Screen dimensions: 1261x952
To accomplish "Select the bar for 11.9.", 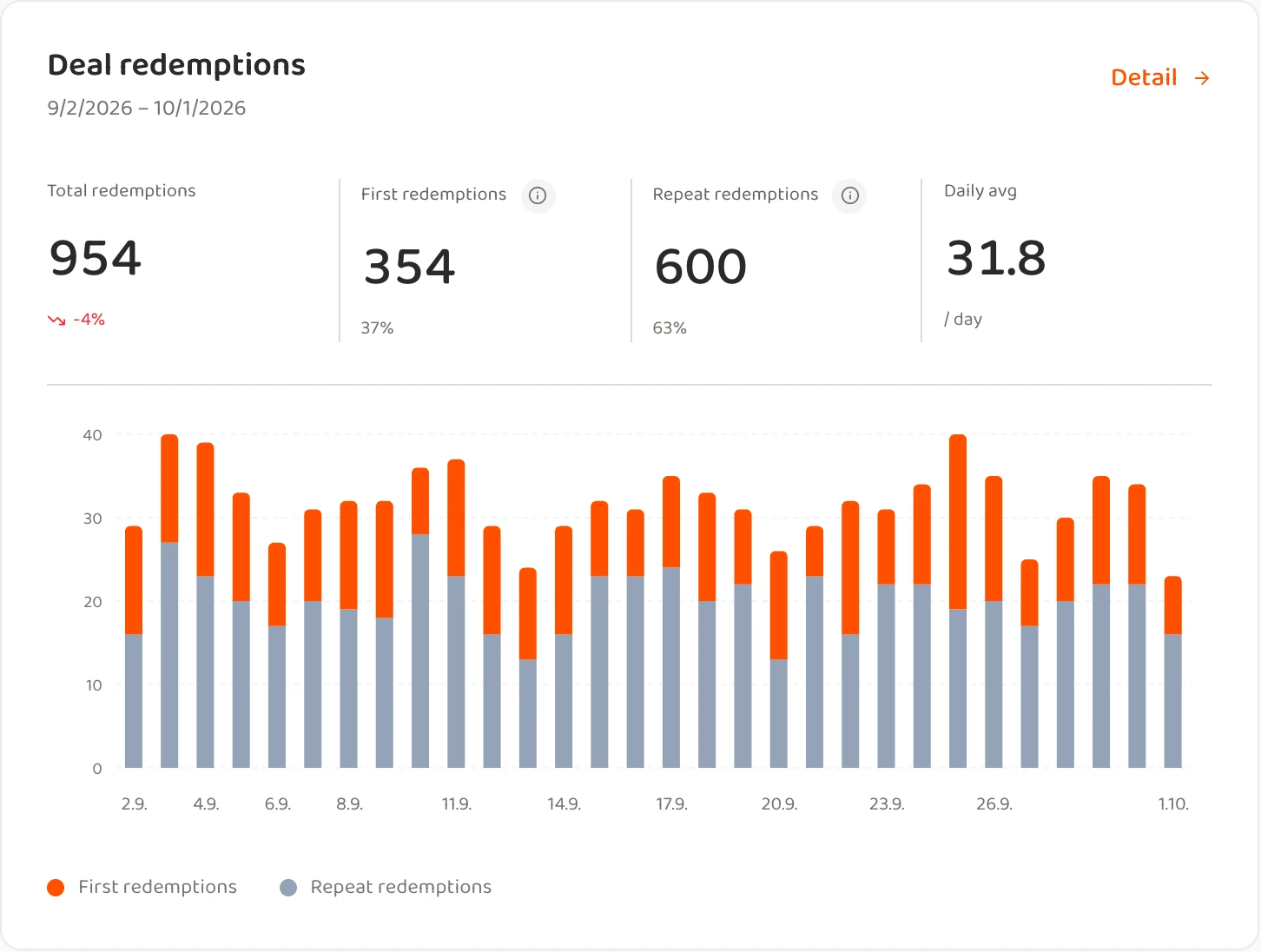I will (456, 614).
